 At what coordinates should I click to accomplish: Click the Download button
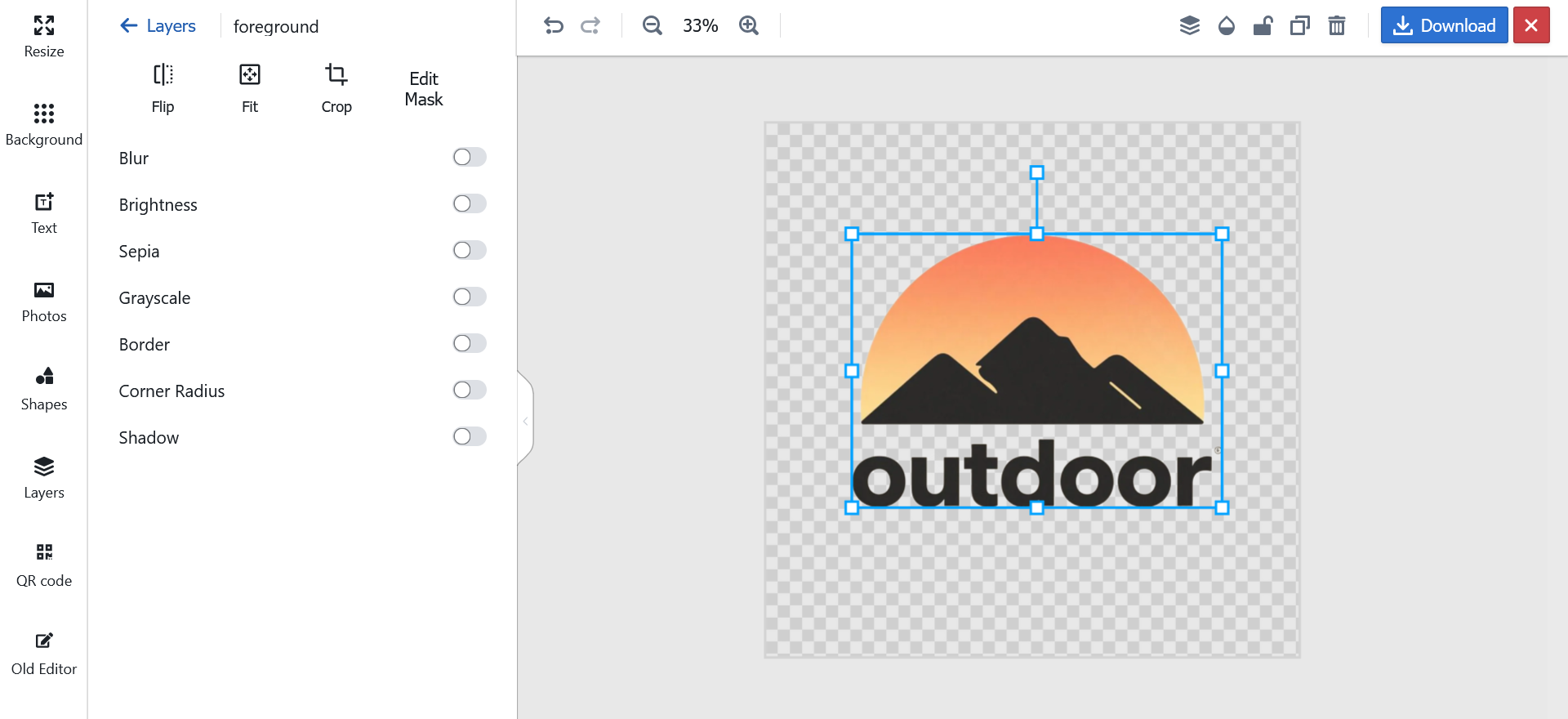coord(1443,26)
